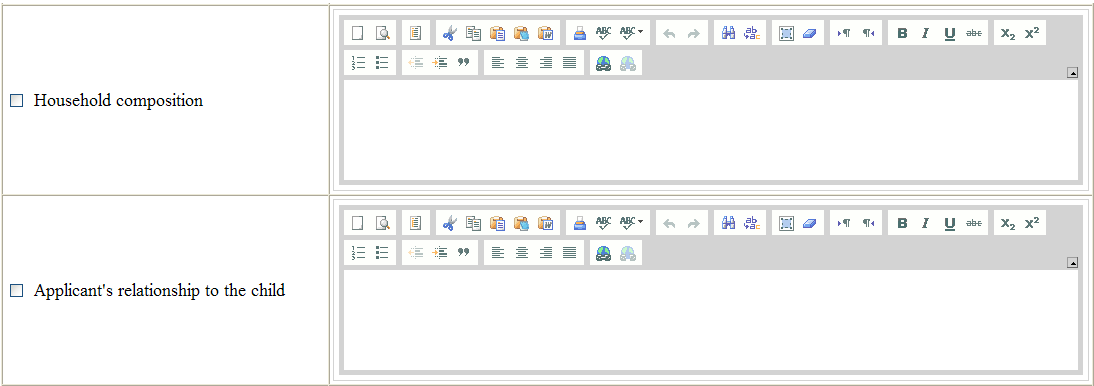Cut selection in Household composition editor

point(449,33)
